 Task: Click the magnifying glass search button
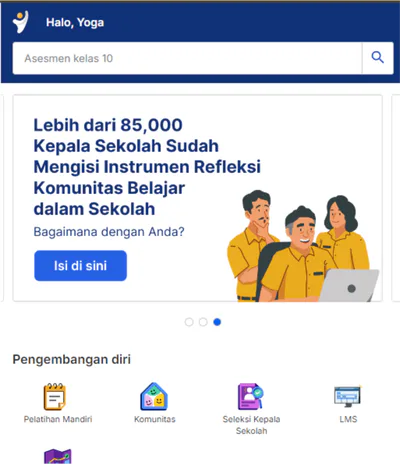click(x=378, y=58)
